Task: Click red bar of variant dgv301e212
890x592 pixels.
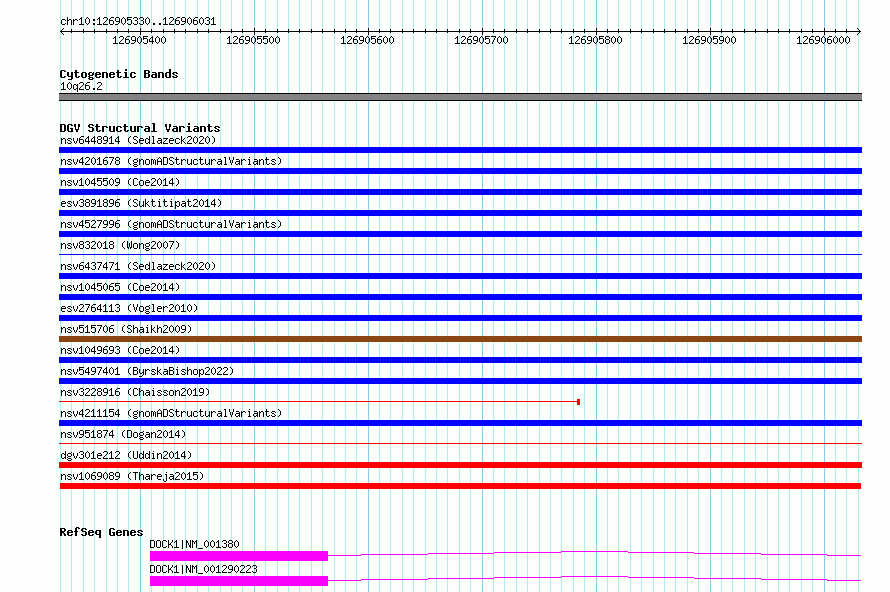Action: 460,465
